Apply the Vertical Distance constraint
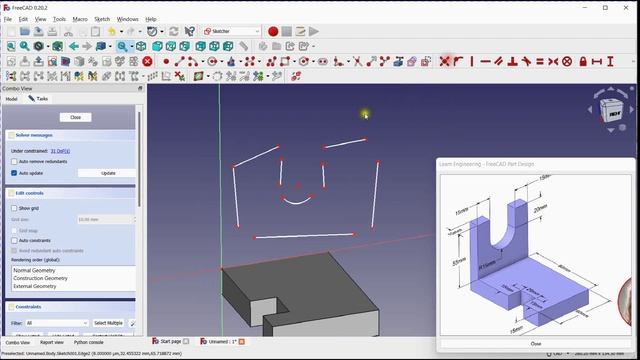 [x=610, y=62]
